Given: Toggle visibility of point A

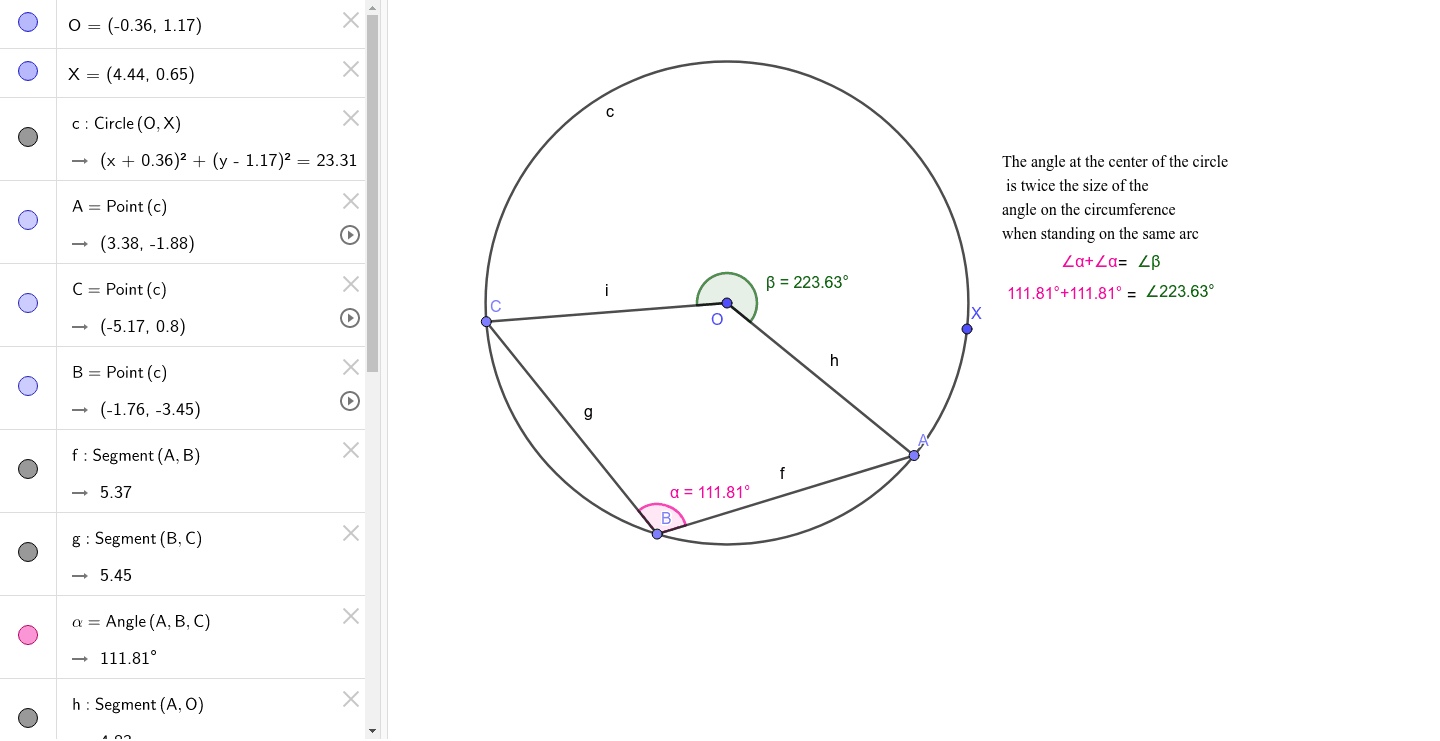Looking at the screenshot, I should coord(28,220).
